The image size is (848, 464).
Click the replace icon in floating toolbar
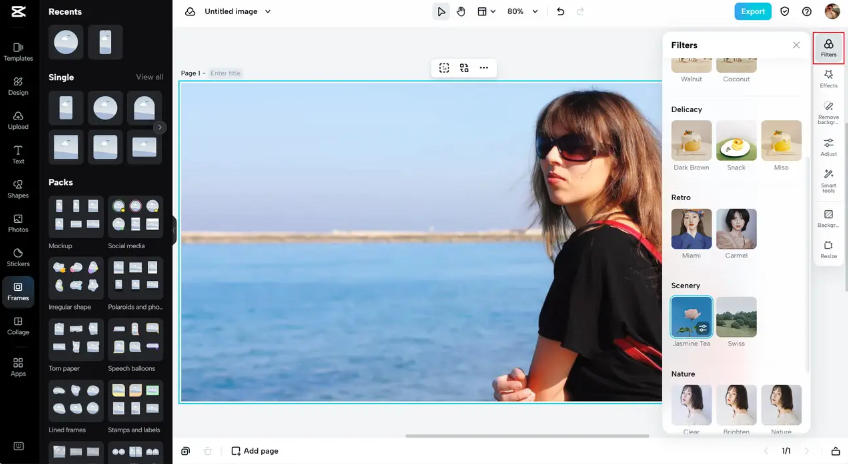464,68
